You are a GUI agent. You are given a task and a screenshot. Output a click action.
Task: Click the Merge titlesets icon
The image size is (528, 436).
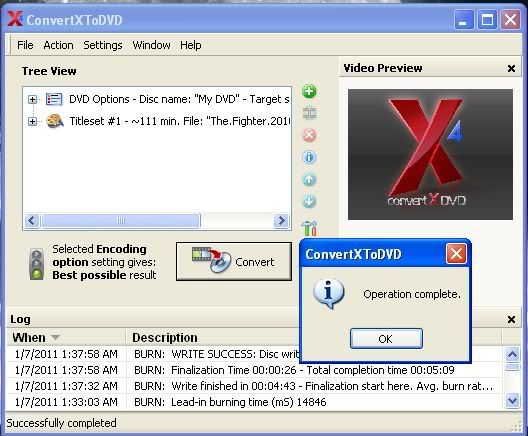[309, 113]
